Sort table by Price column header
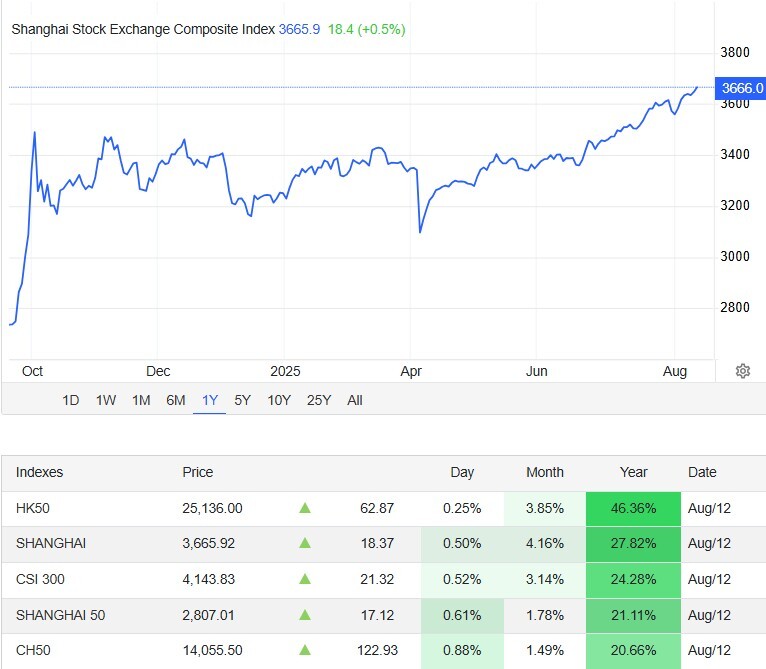Screen dimensions: 766x669 (198, 472)
